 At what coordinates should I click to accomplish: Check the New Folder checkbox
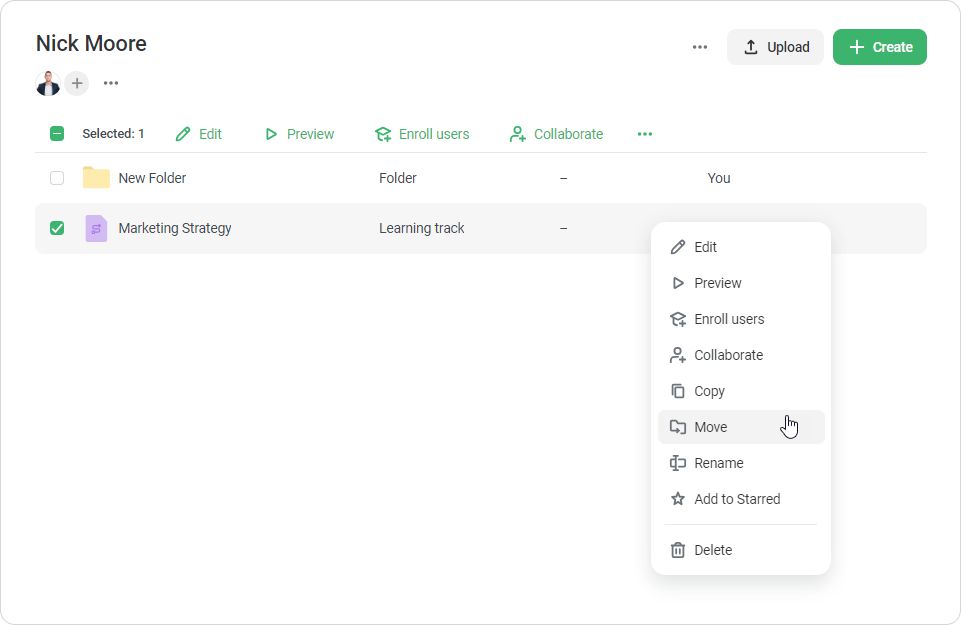pos(57,178)
